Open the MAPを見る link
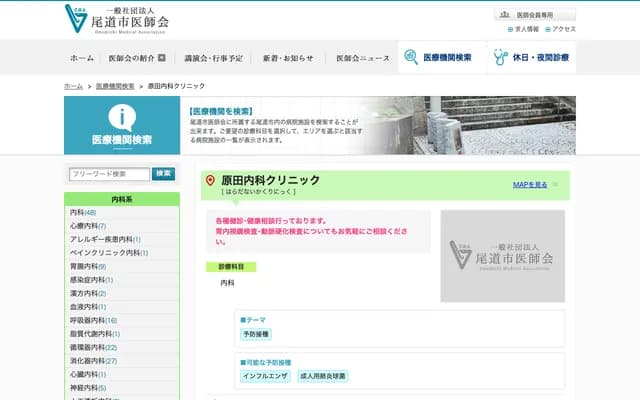Viewport: 640px width, 400px height. pos(530,185)
